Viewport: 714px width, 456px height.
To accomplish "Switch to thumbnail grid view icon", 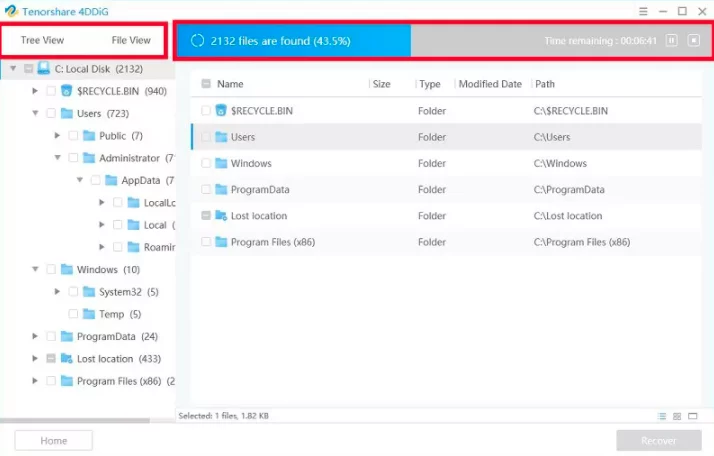I will tap(677, 416).
